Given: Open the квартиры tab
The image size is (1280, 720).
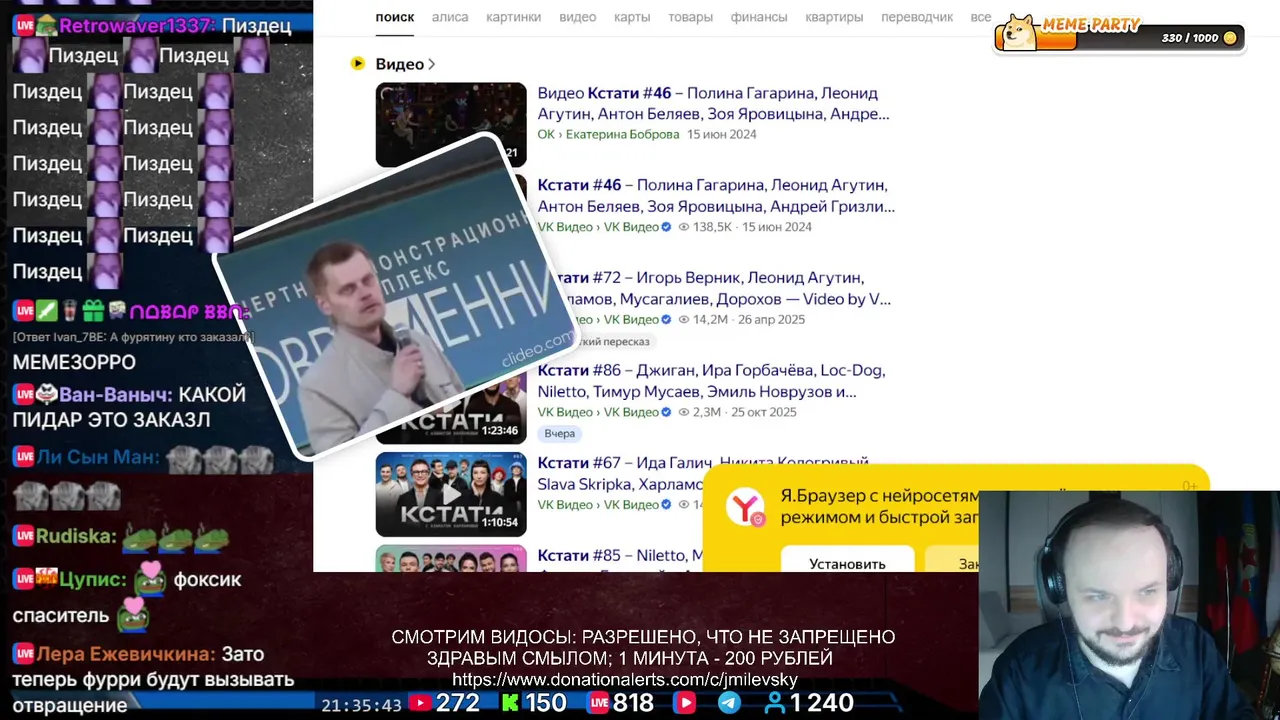Looking at the screenshot, I should click(x=834, y=17).
